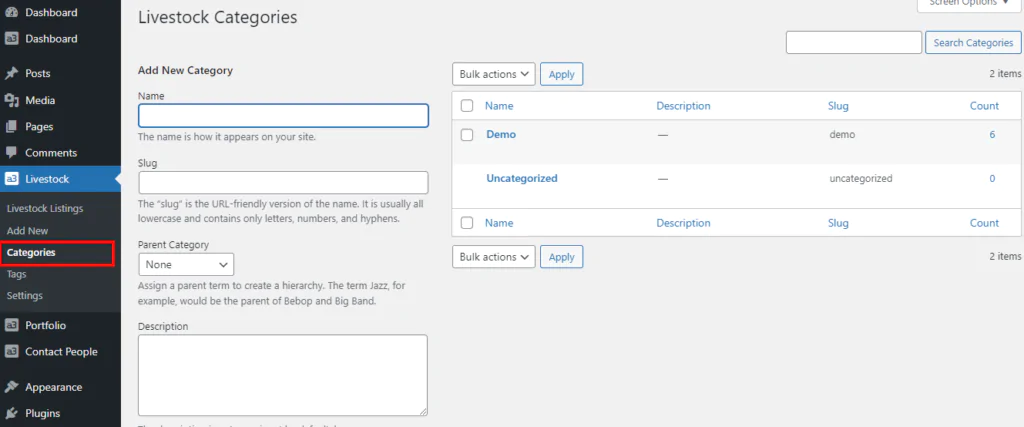This screenshot has width=1024, height=427.
Task: Click the Posts pin icon in sidebar
Action: pos(11,73)
